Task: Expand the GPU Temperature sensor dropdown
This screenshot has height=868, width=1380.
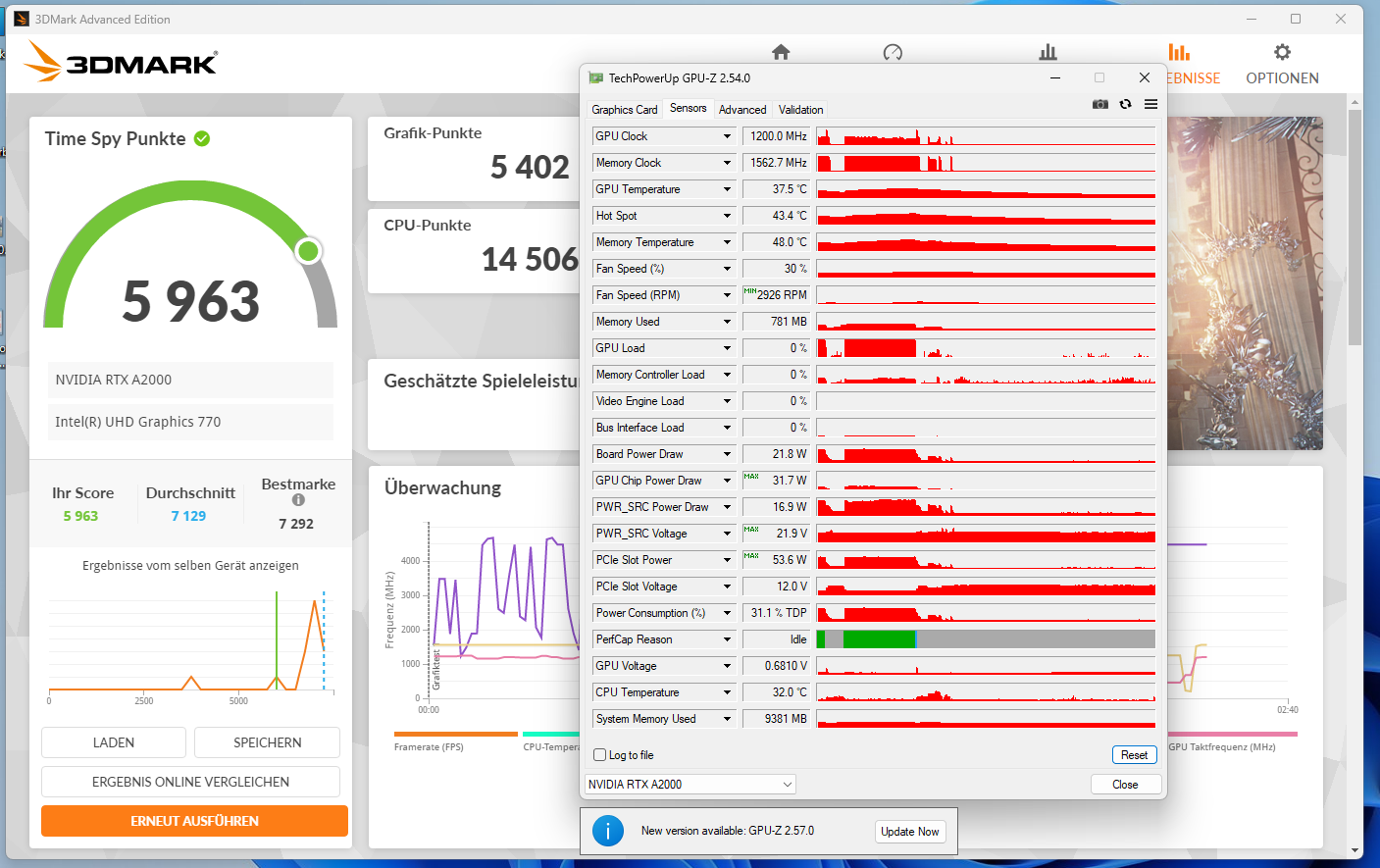Action: point(728,189)
